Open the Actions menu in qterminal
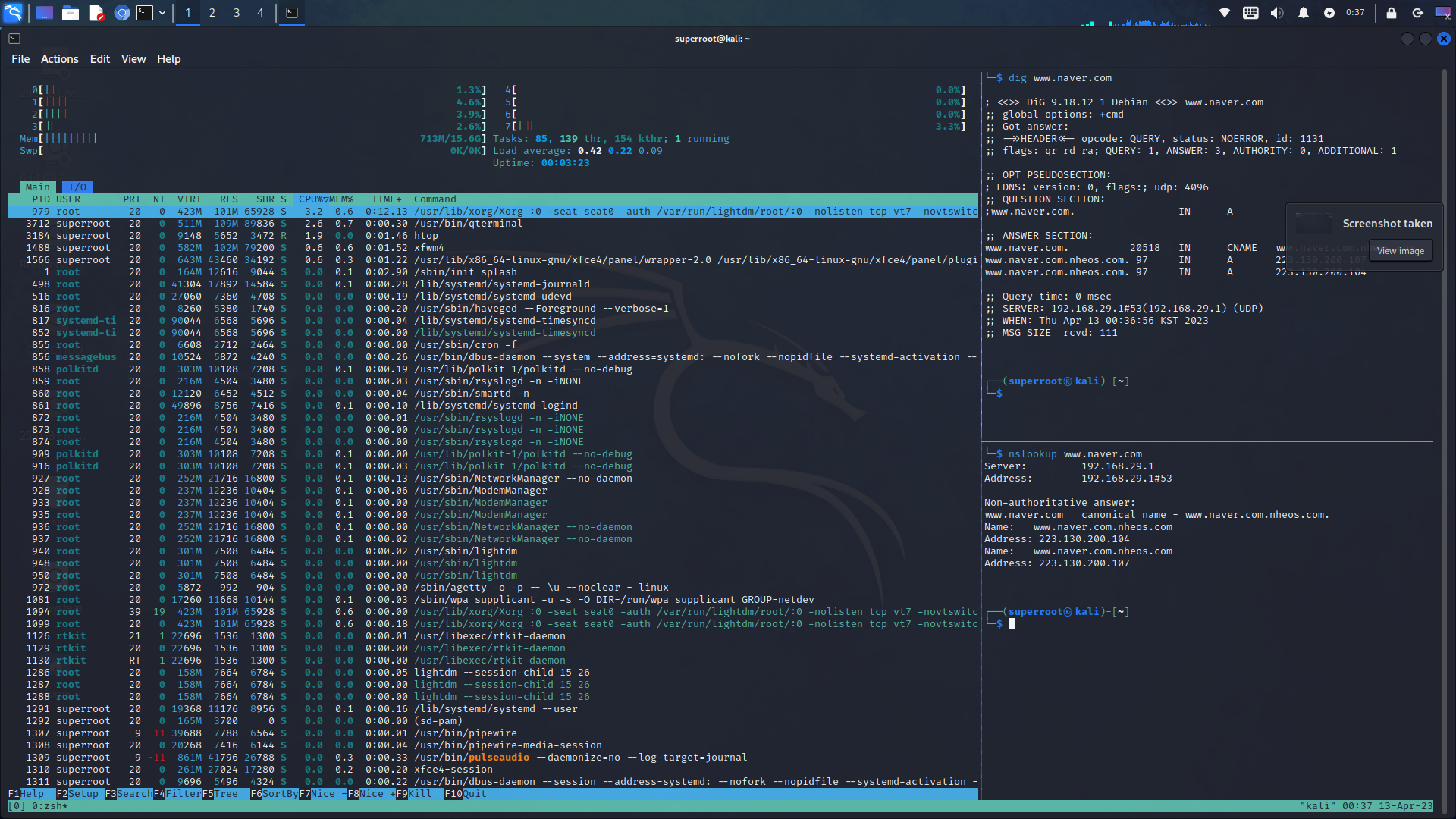Image resolution: width=1456 pixels, height=819 pixels. coord(59,58)
